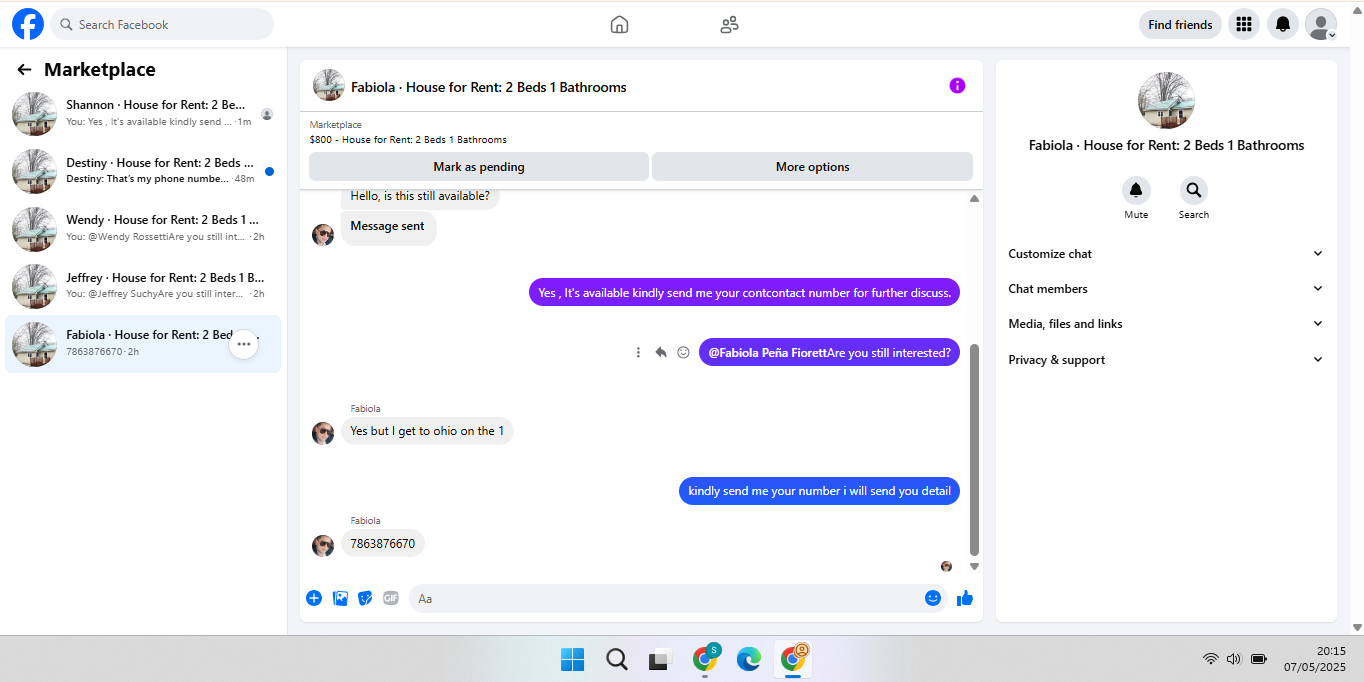Image resolution: width=1364 pixels, height=682 pixels.
Task: Open more menu for 'Are you still interested?' message
Action: (638, 352)
